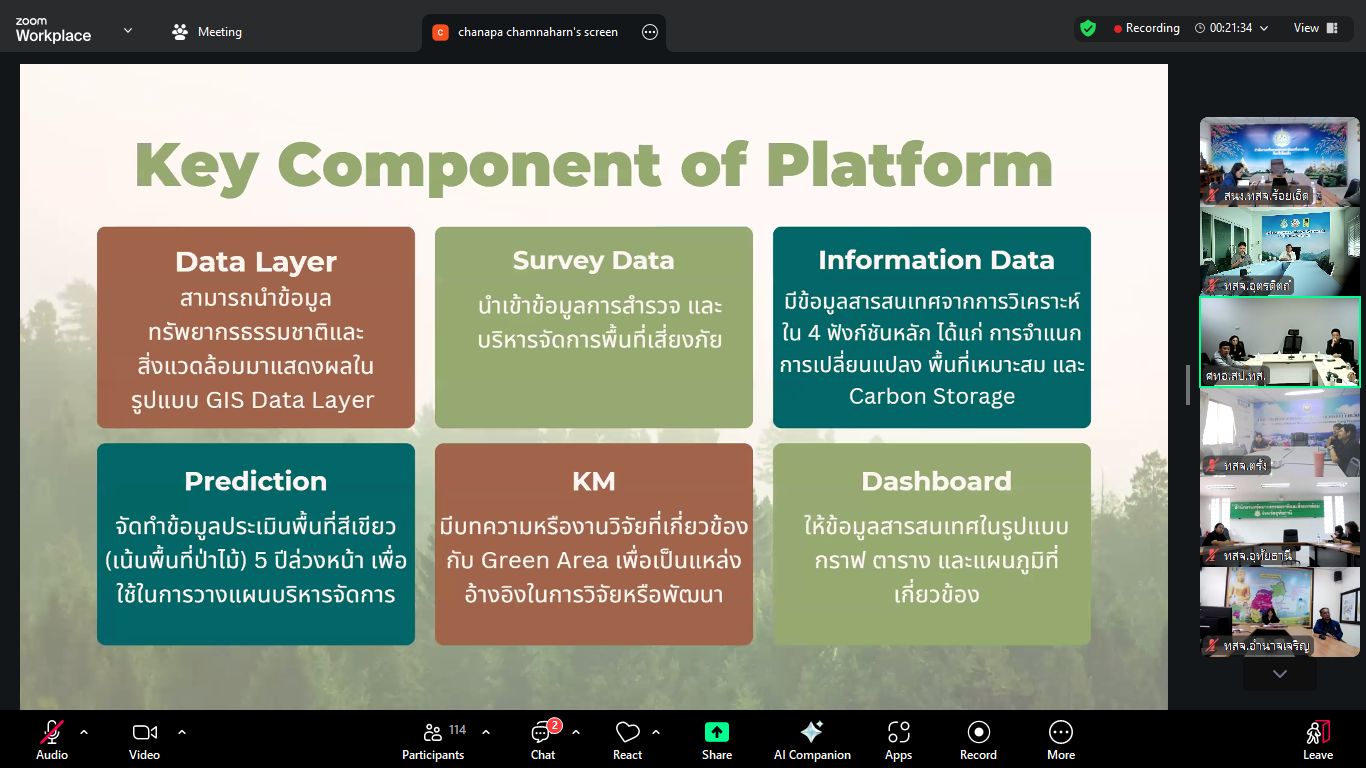Open the React heart icon

(627, 732)
